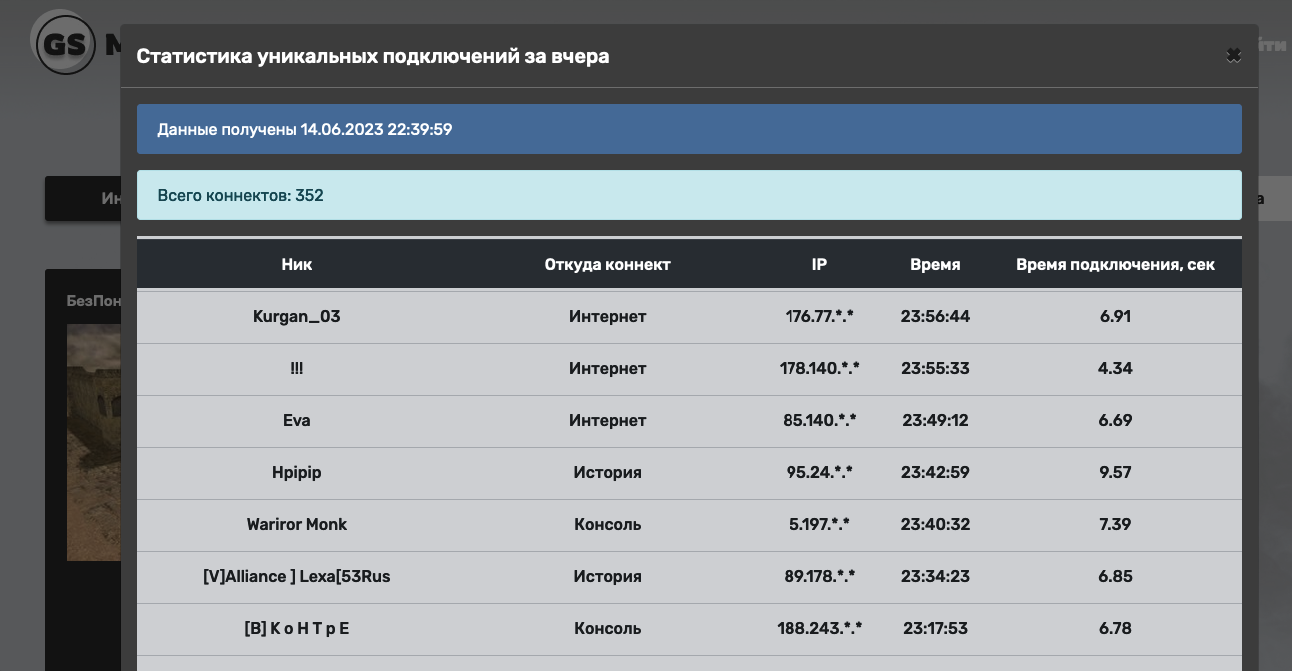
Task: Close the connection statistics dialog
Action: (x=1234, y=56)
